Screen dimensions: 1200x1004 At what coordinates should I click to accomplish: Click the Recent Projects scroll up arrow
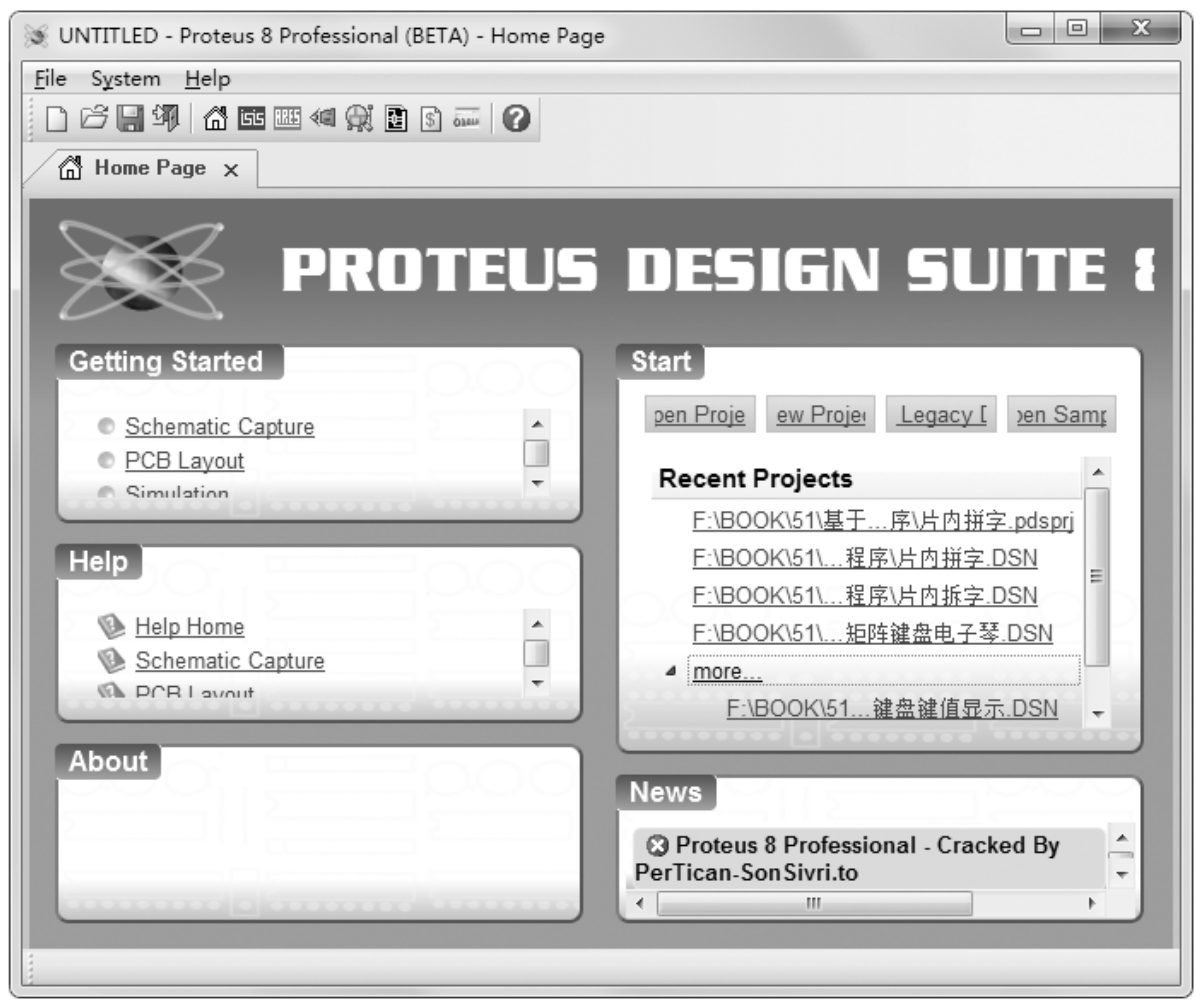(1097, 471)
